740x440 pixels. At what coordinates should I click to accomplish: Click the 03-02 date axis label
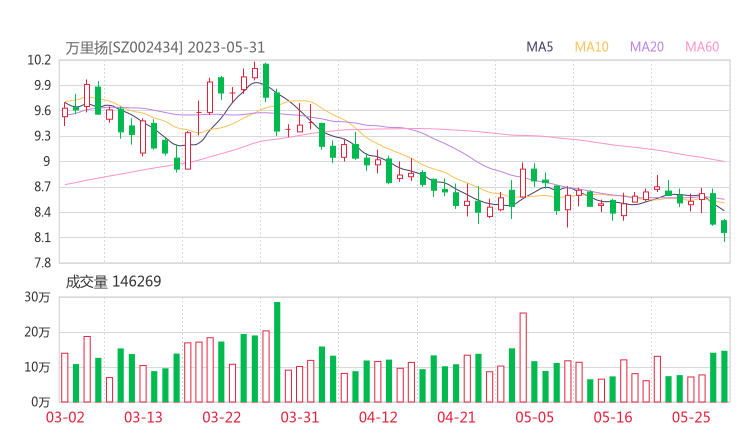[65, 417]
